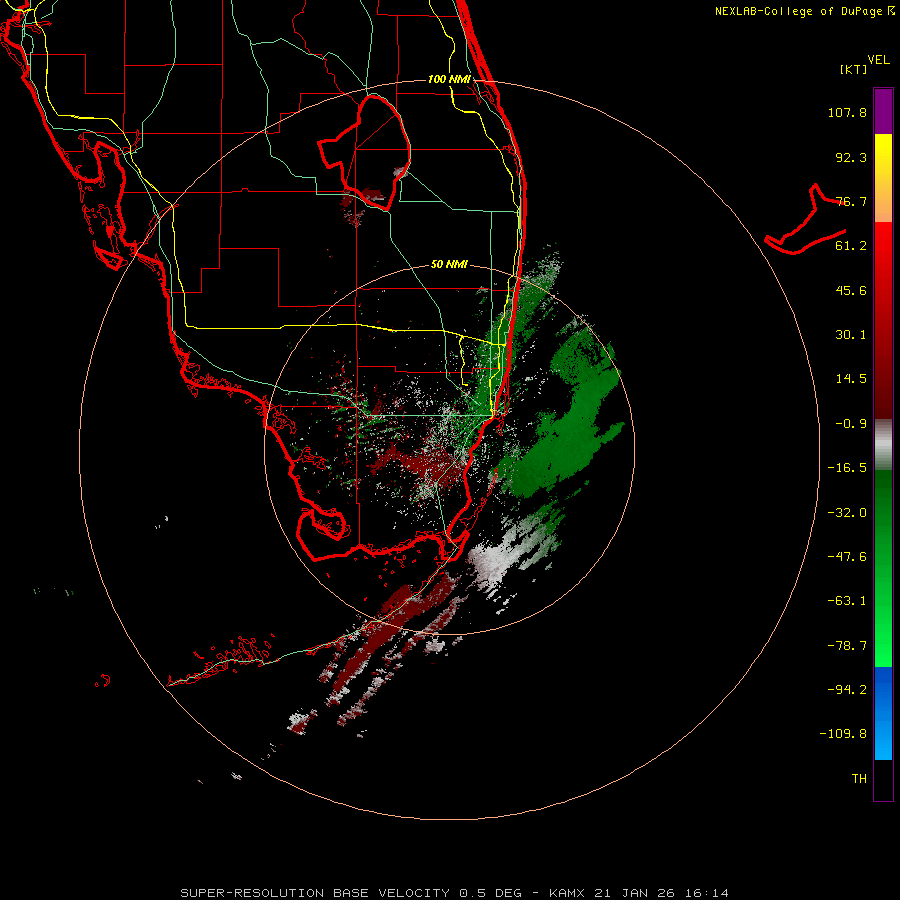
Task: Click the -16.5 legend value
Action: coord(847,468)
